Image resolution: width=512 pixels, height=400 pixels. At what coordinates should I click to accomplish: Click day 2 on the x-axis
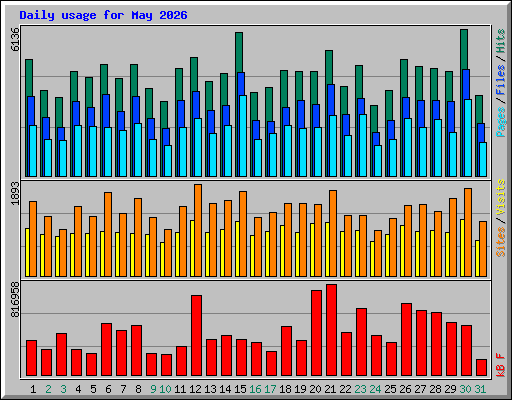point(48,389)
